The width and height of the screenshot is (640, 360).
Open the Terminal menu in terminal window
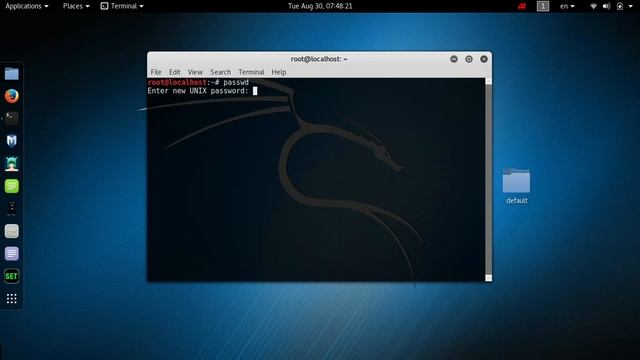click(251, 72)
